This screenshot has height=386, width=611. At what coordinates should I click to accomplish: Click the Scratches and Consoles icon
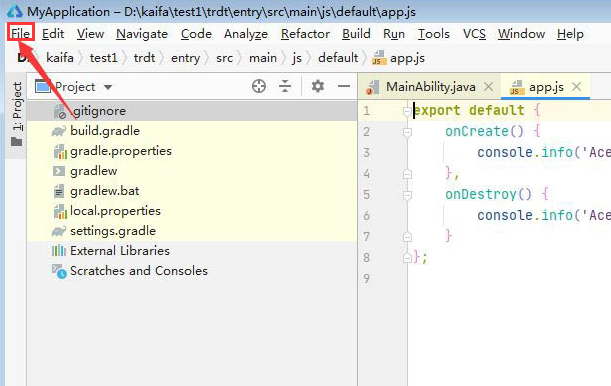tap(59, 271)
